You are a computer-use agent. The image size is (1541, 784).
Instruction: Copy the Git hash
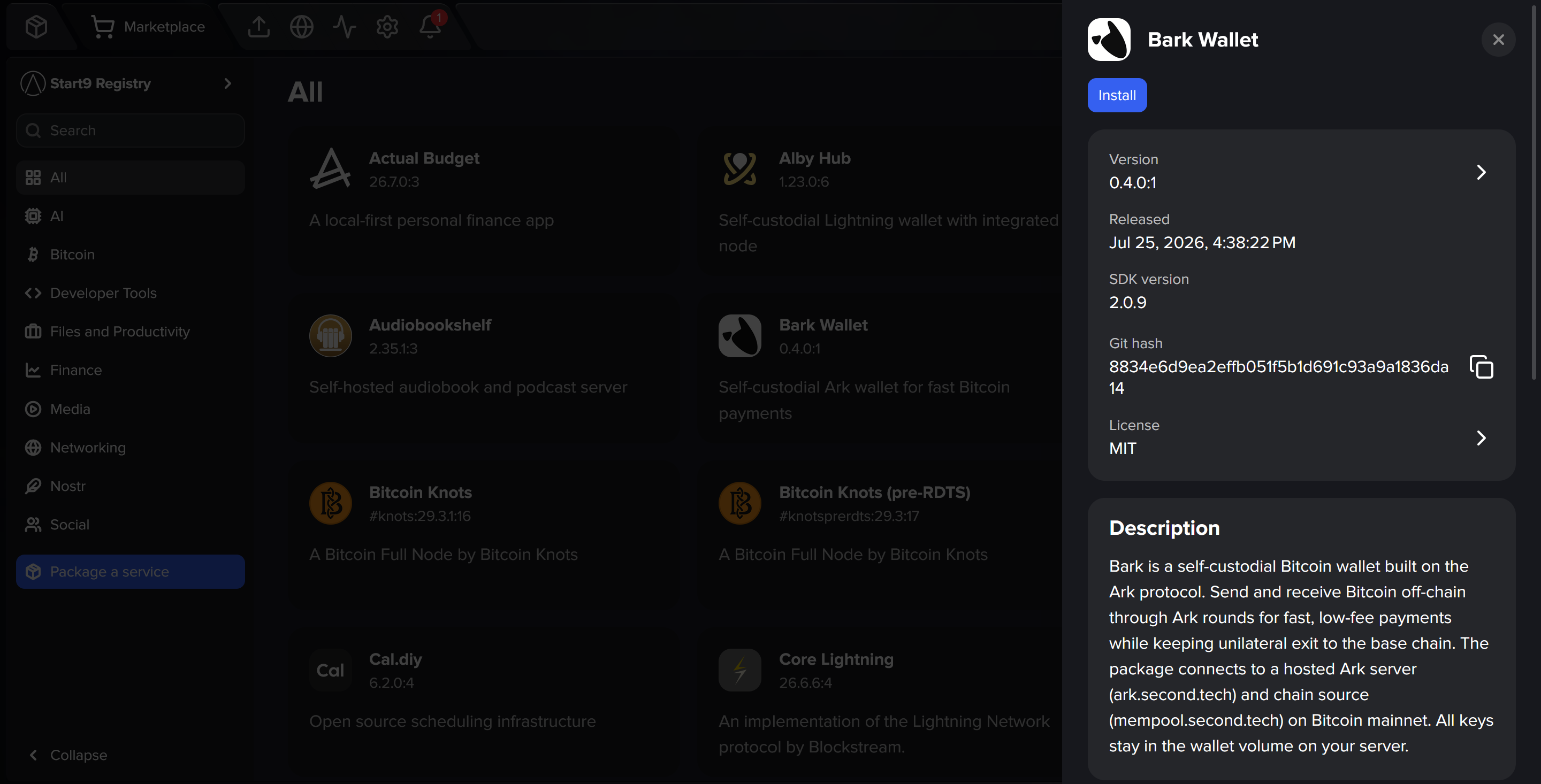1481,367
